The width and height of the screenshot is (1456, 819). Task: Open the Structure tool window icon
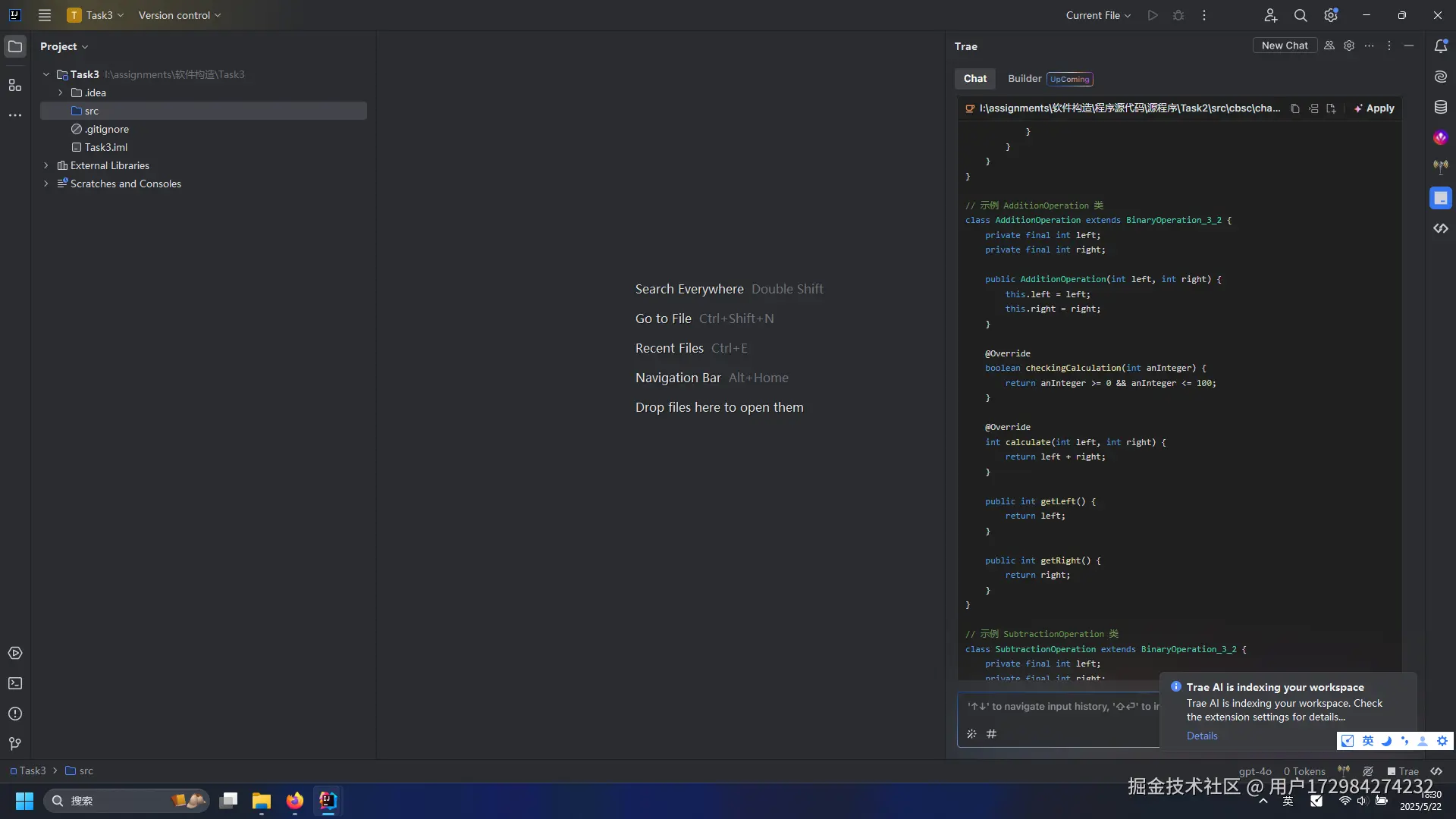click(15, 85)
